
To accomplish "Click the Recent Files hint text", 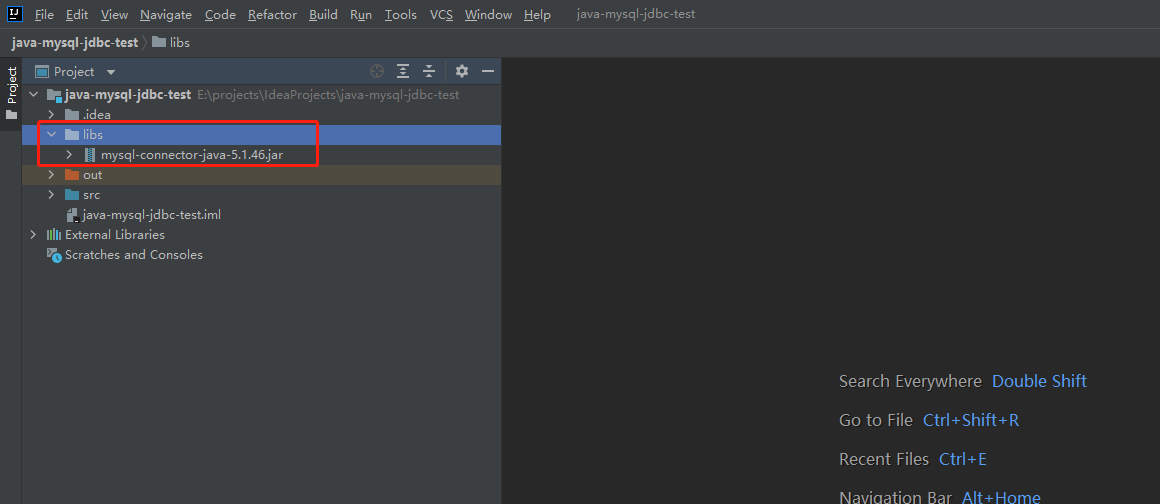I will (x=884, y=459).
